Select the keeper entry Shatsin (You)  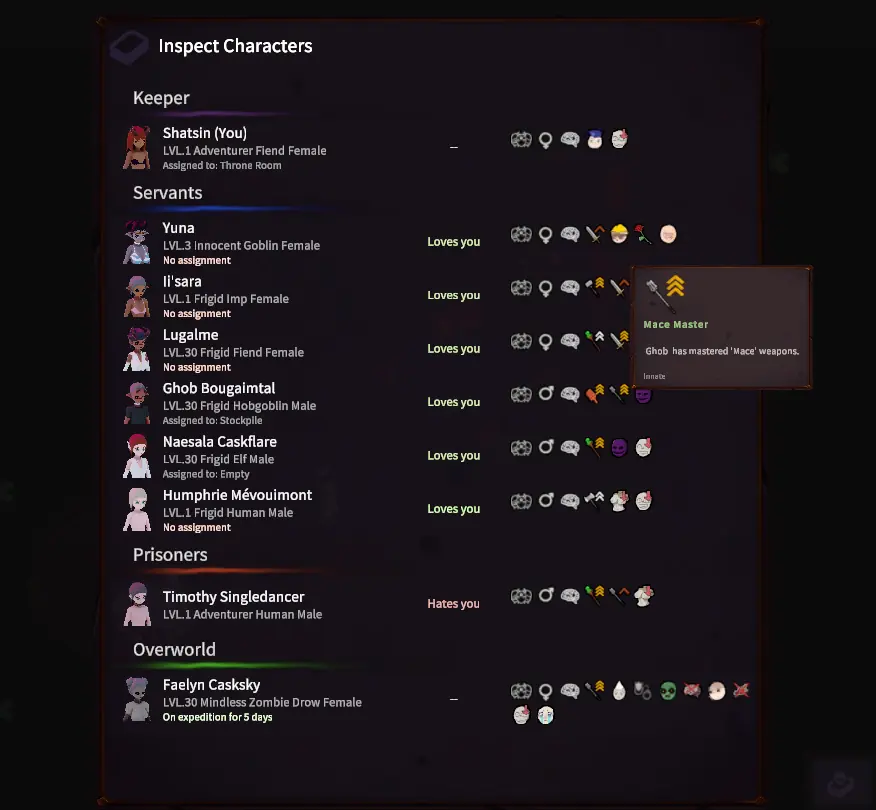coord(204,133)
